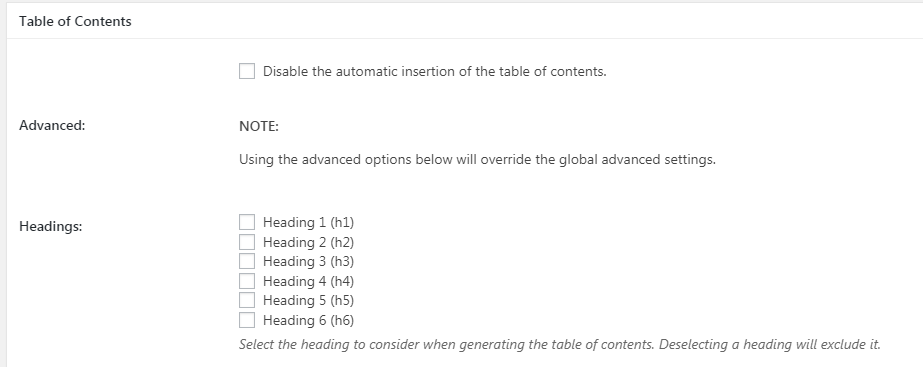Click the 'Headings:' row label
This screenshot has height=367, width=923.
pyautogui.click(x=51, y=227)
